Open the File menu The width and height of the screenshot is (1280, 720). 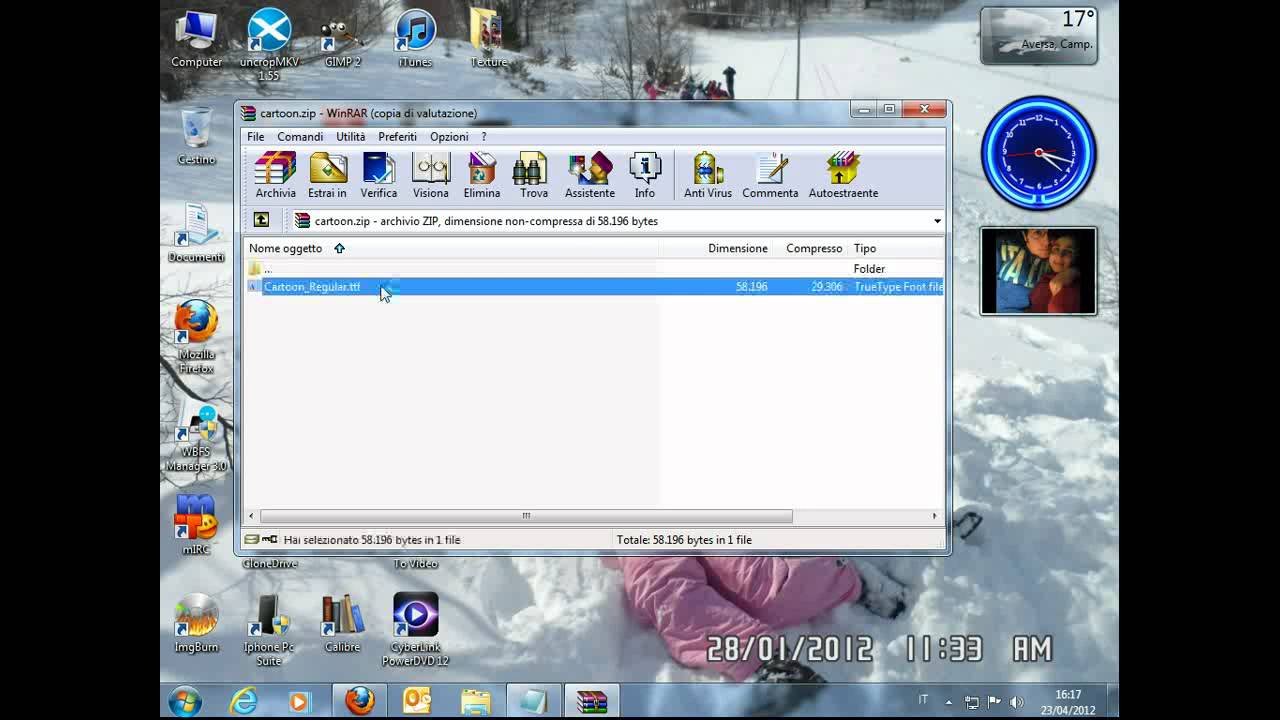coord(256,137)
